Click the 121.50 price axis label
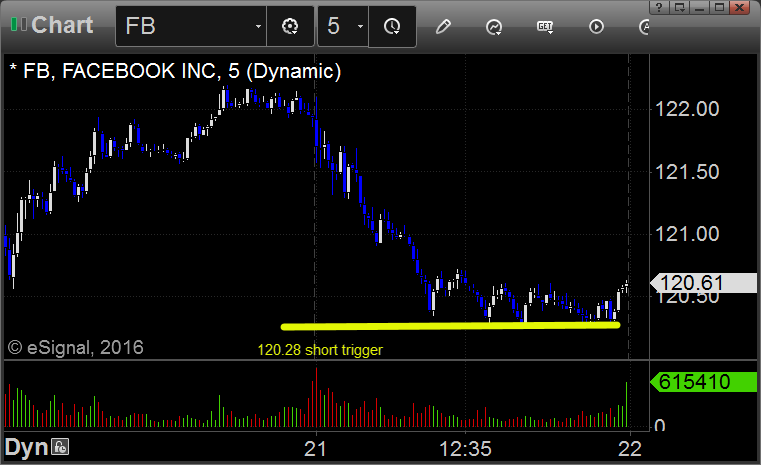 (687, 172)
